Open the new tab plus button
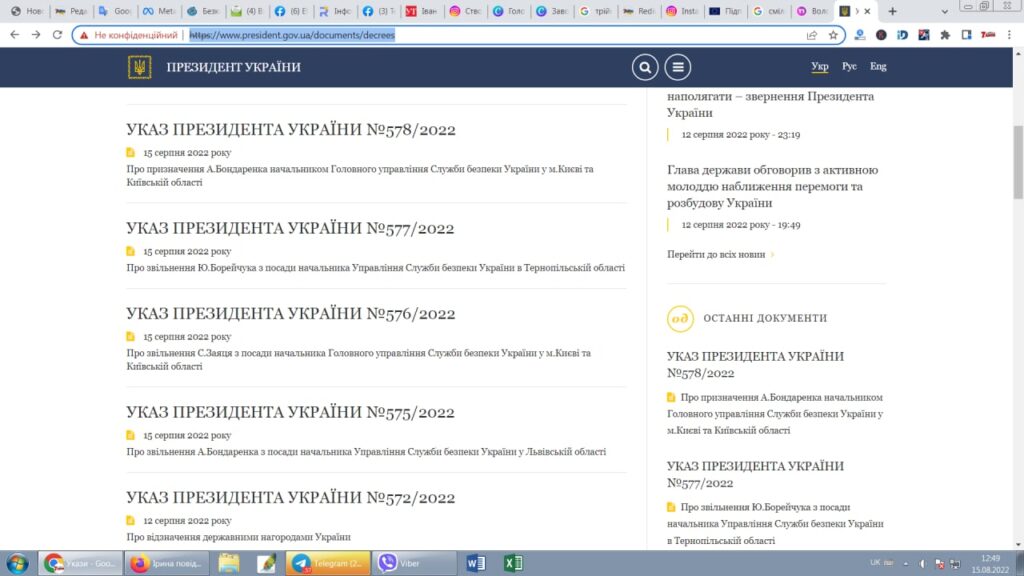The width and height of the screenshot is (1024, 576). [x=892, y=11]
